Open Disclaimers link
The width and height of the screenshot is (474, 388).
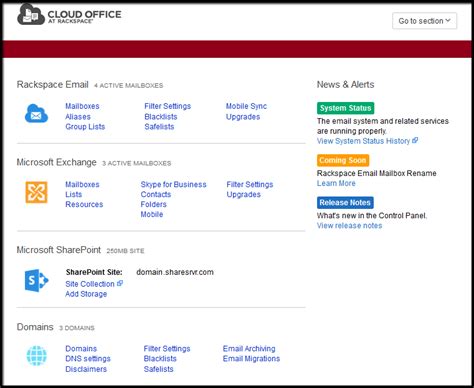pyautogui.click(x=86, y=369)
